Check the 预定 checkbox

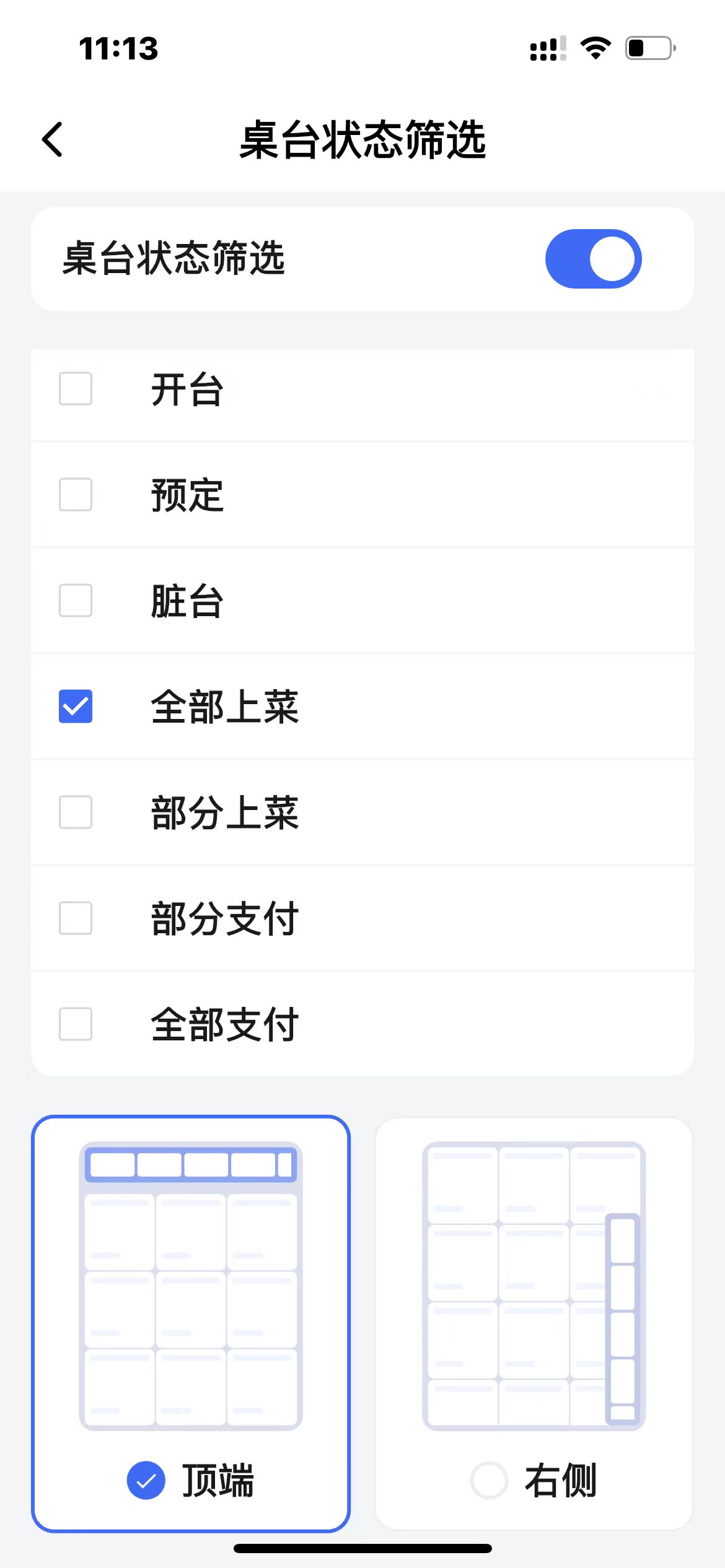pos(76,495)
